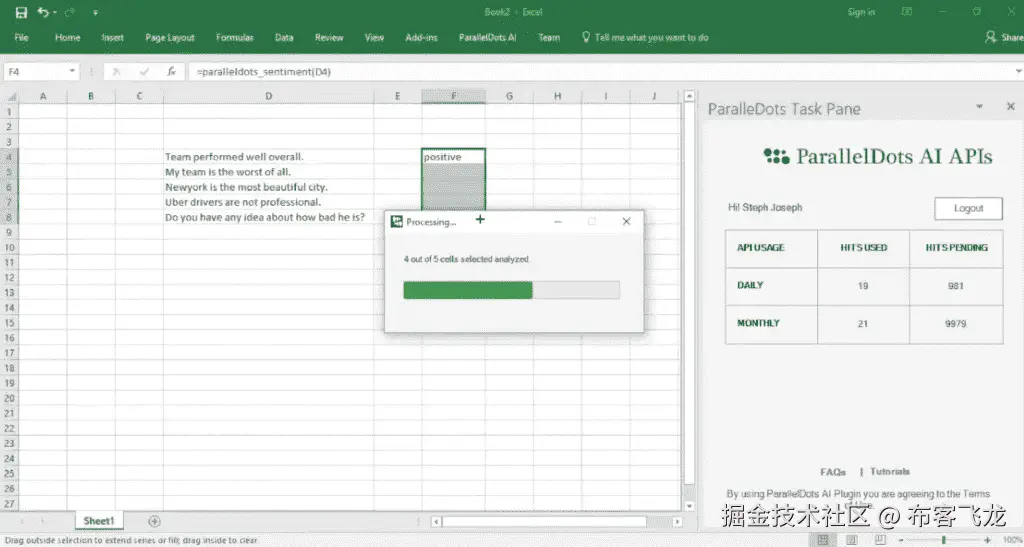Expand the Name Box dropdown arrow
The height and width of the screenshot is (547, 1024).
click(72, 71)
